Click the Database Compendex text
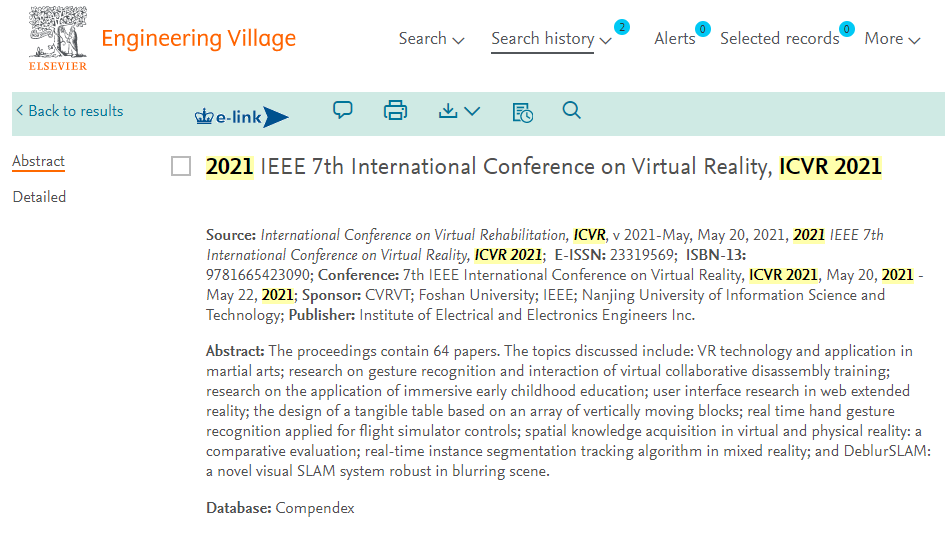This screenshot has width=945, height=534. point(280,508)
